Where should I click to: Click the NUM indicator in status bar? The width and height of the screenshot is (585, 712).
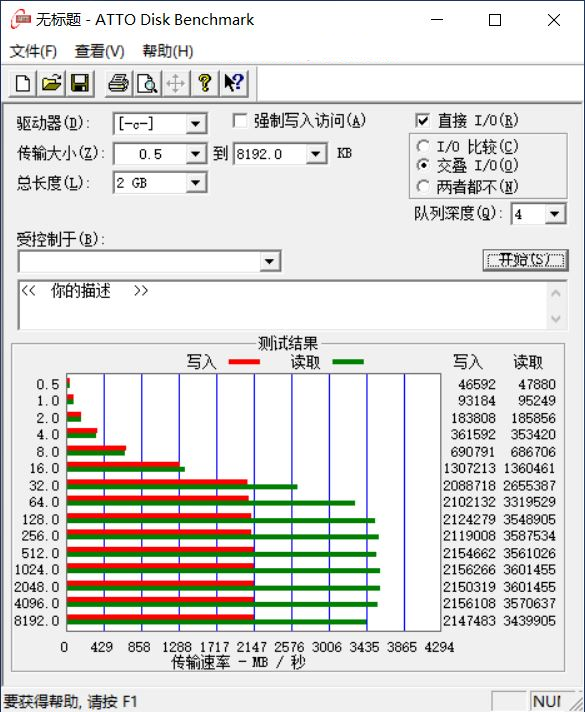546,702
